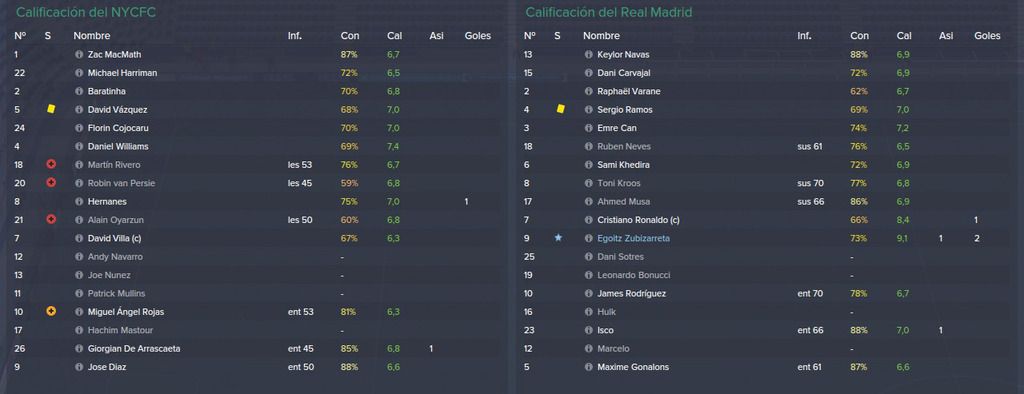The image size is (1024, 394).
Task: Open Hernanes player name
Action: tap(107, 202)
